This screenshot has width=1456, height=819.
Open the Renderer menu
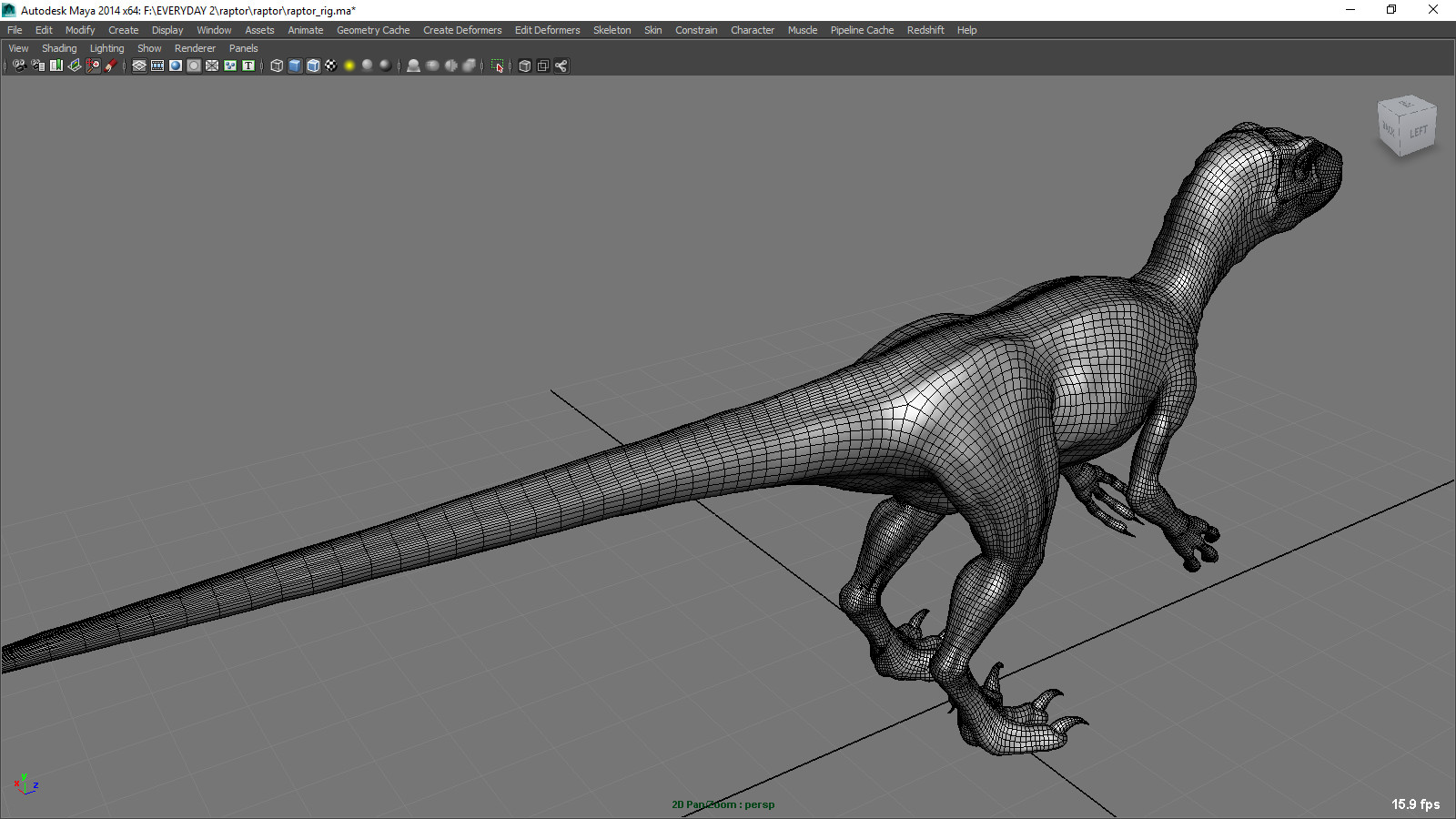click(195, 47)
